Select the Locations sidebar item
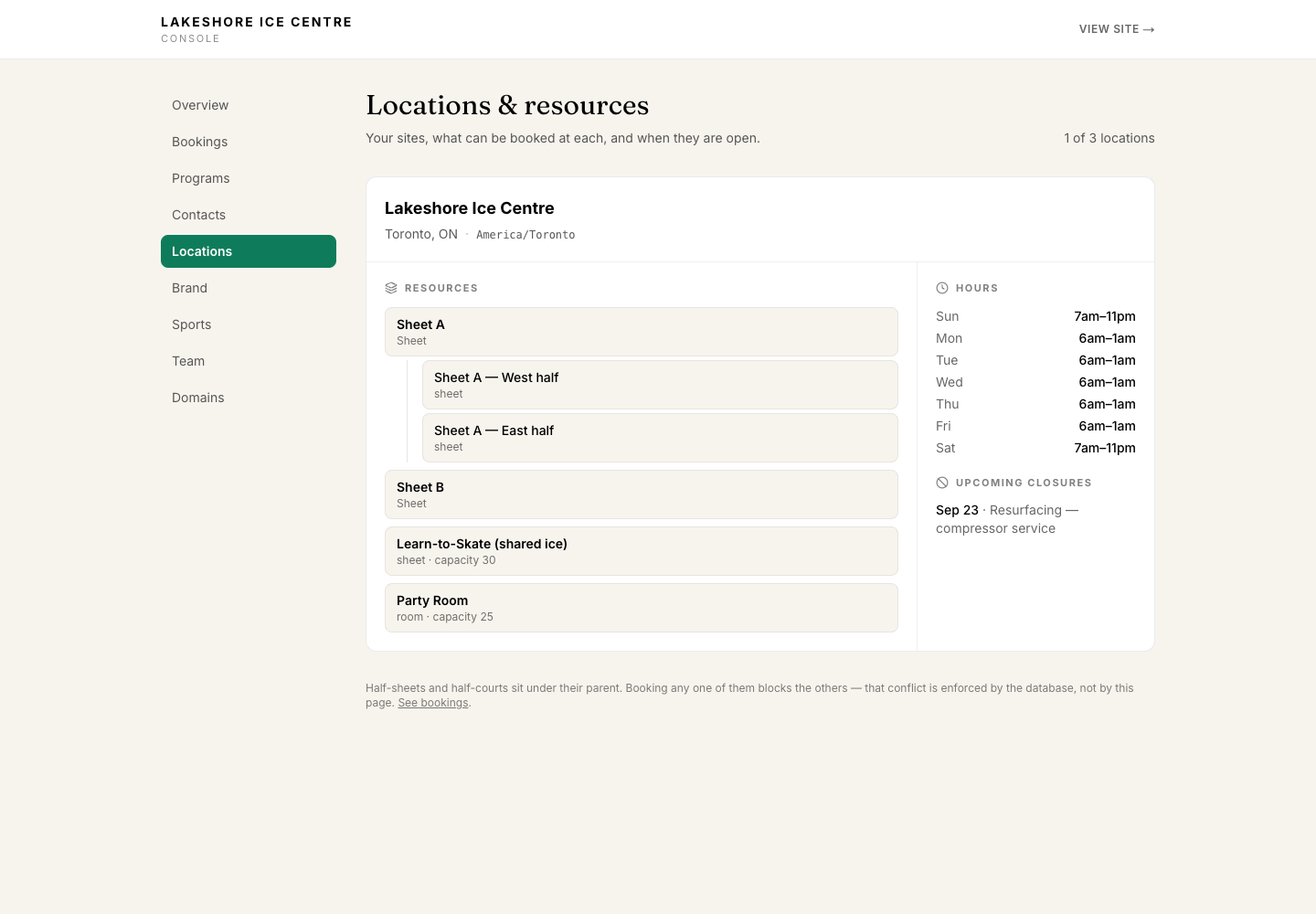 (249, 251)
